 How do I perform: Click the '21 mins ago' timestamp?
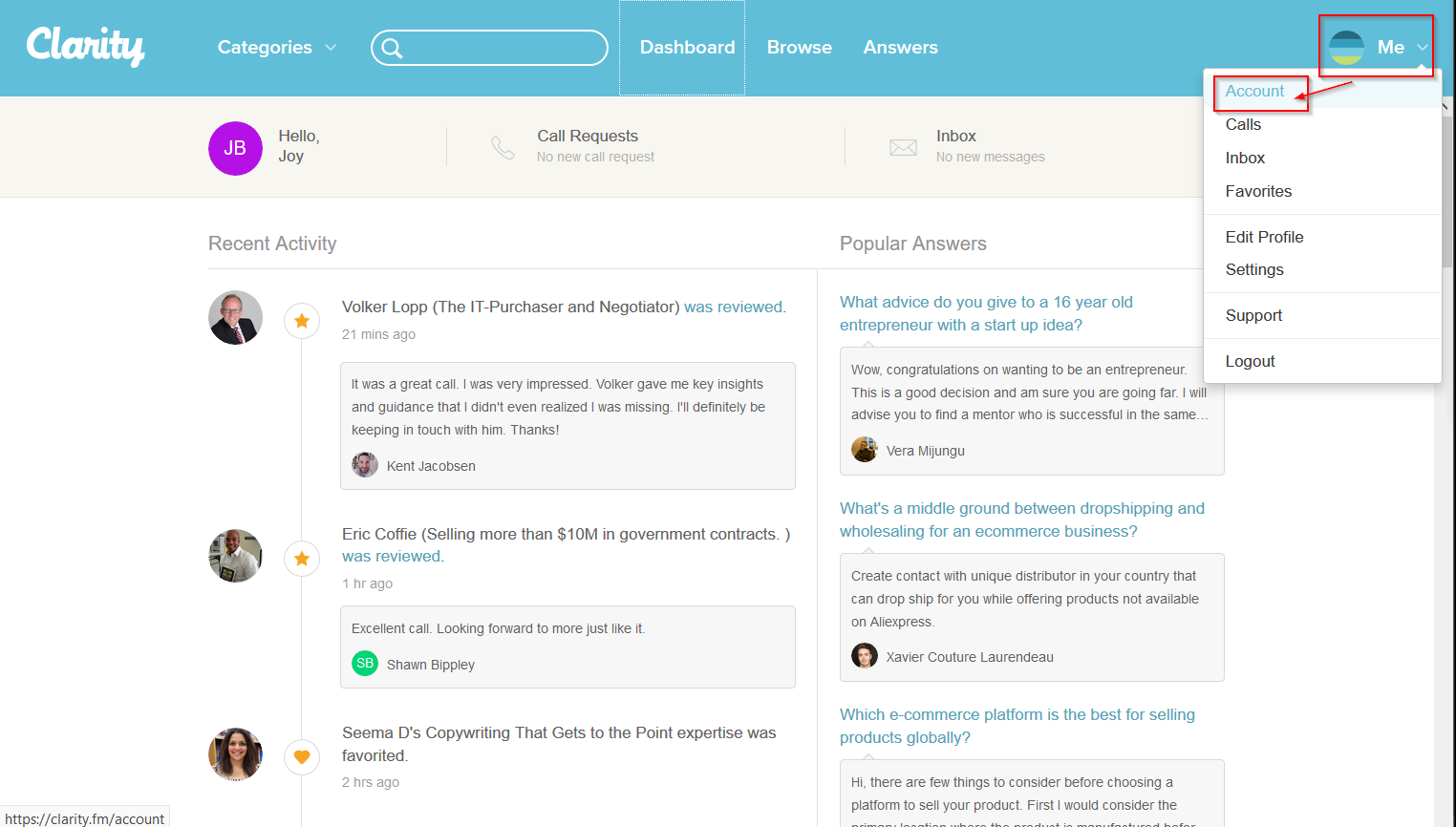tap(379, 334)
